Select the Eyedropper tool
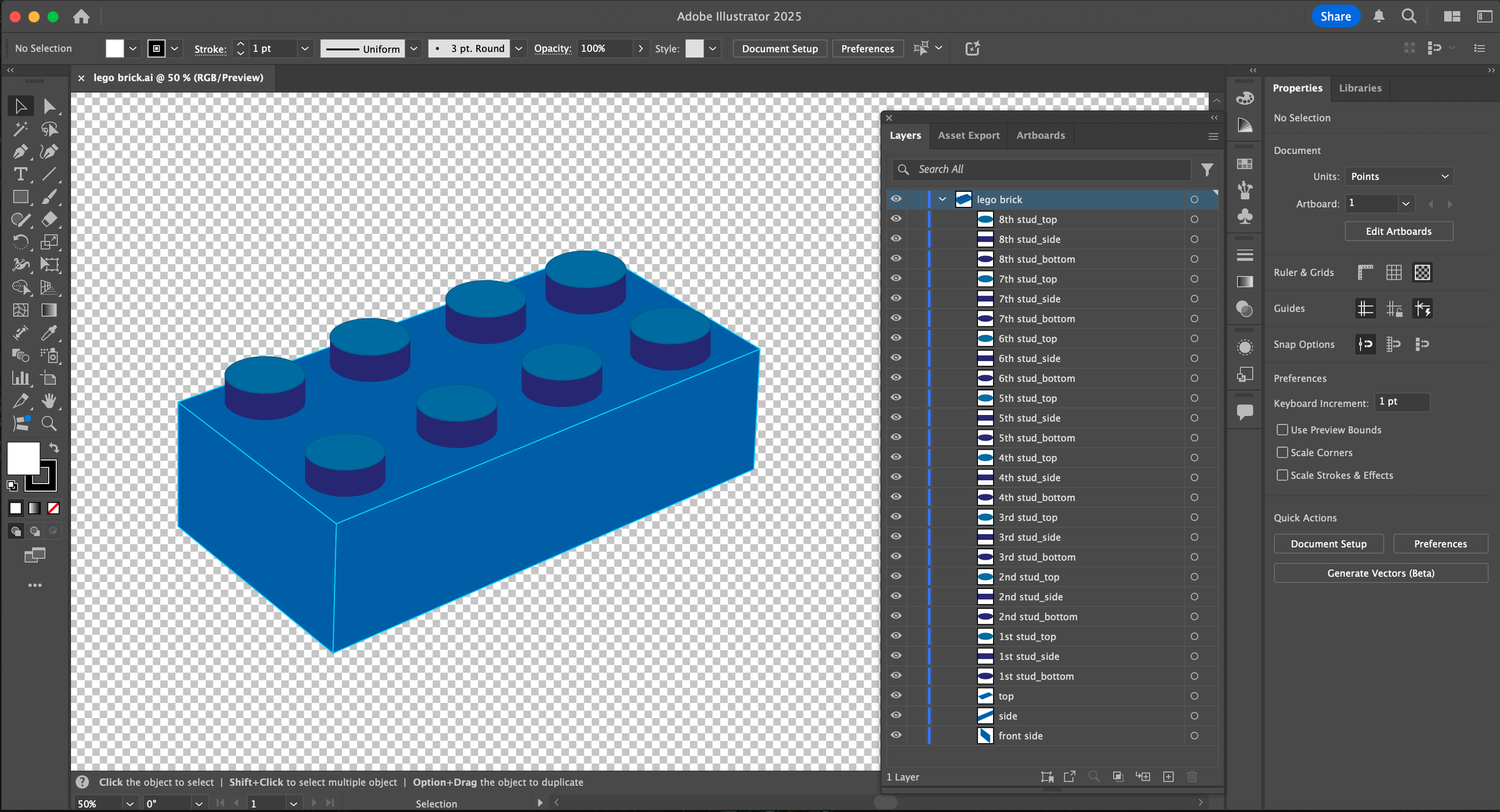Screen dimensions: 1500x812 49,333
